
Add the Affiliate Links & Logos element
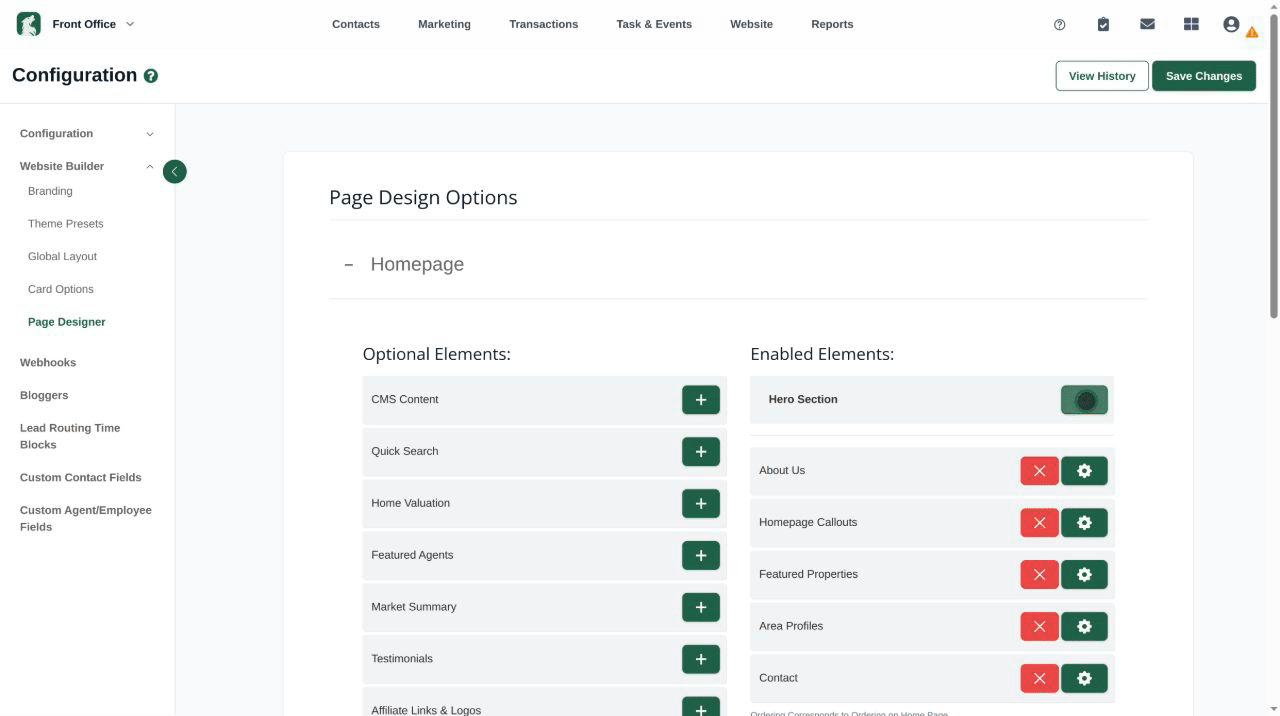coord(700,708)
